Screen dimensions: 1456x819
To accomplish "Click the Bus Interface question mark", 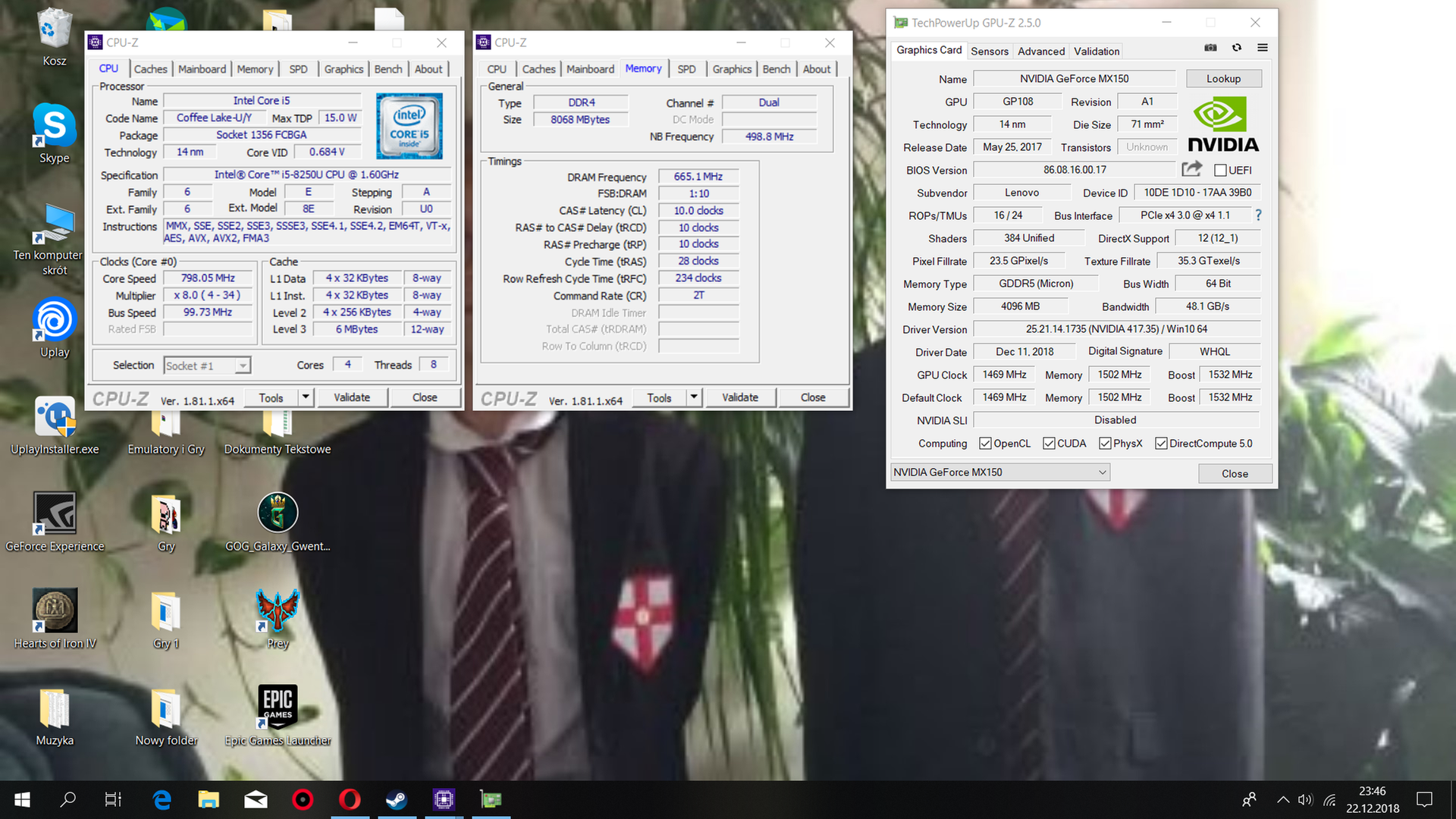I will pyautogui.click(x=1258, y=215).
